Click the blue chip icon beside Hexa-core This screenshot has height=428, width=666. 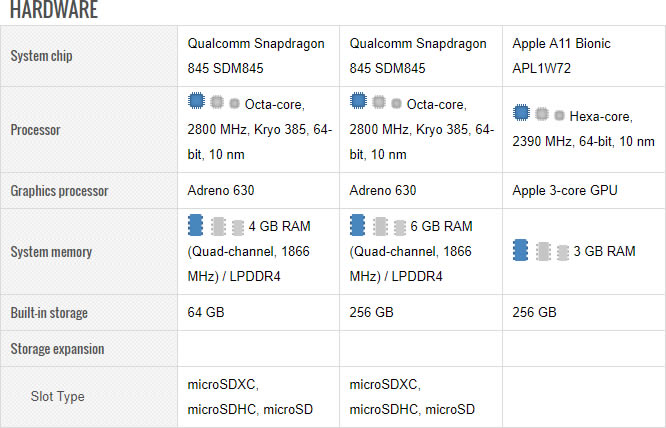pos(520,114)
